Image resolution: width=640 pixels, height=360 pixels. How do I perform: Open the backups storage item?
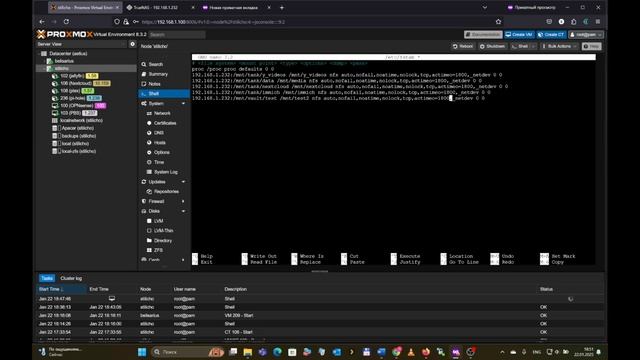(79, 136)
